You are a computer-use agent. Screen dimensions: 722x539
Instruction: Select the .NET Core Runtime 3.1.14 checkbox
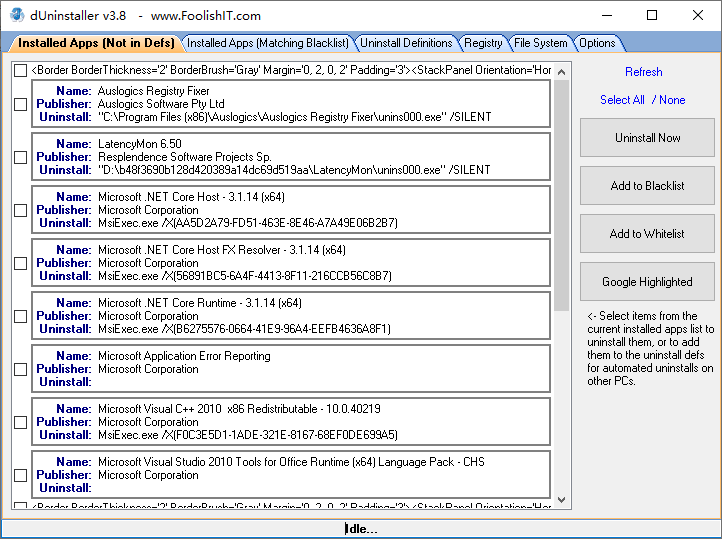[20, 316]
